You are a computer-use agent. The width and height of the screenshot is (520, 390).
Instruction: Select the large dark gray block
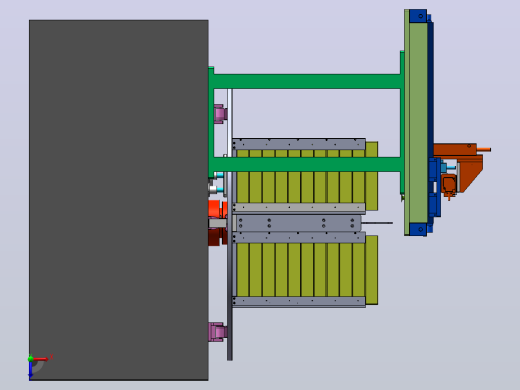[x=119, y=200]
